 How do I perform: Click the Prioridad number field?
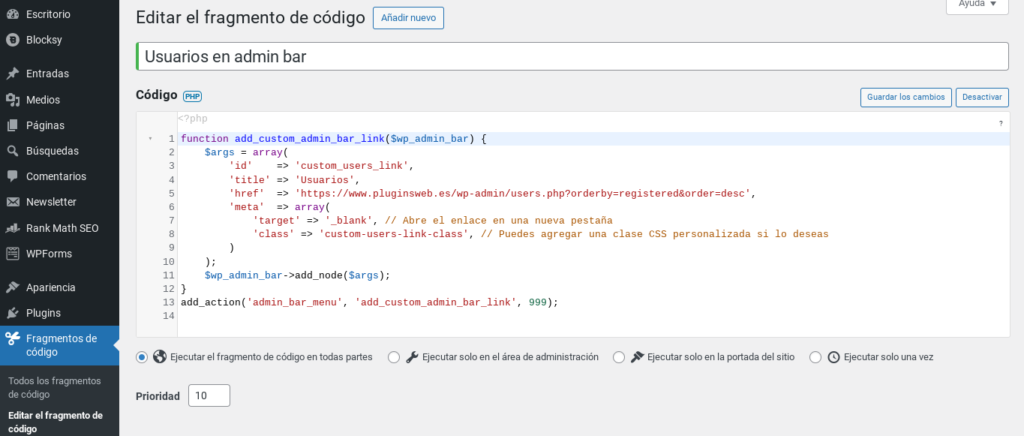209,396
